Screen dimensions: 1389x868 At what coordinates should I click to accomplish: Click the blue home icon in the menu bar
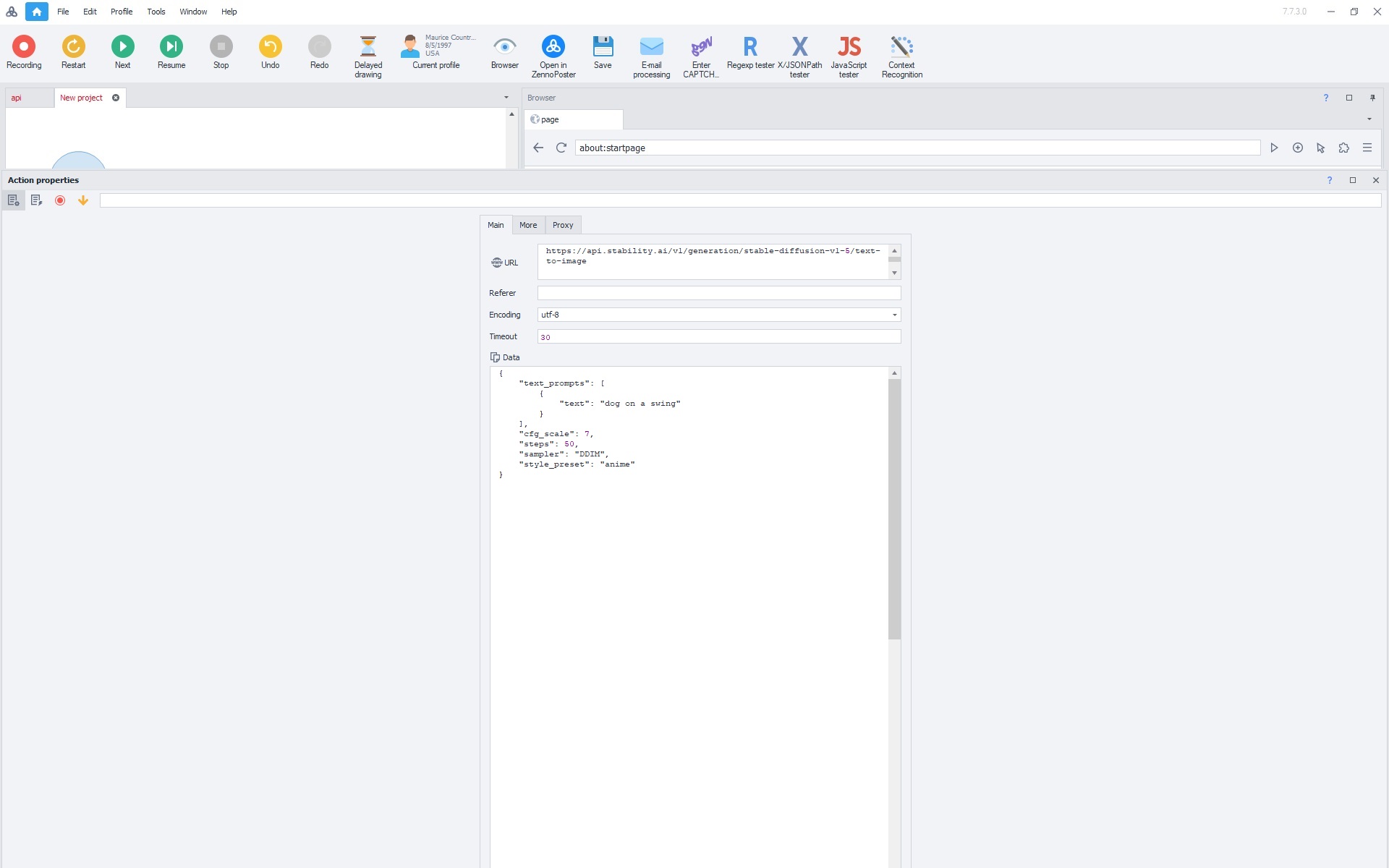[37, 12]
